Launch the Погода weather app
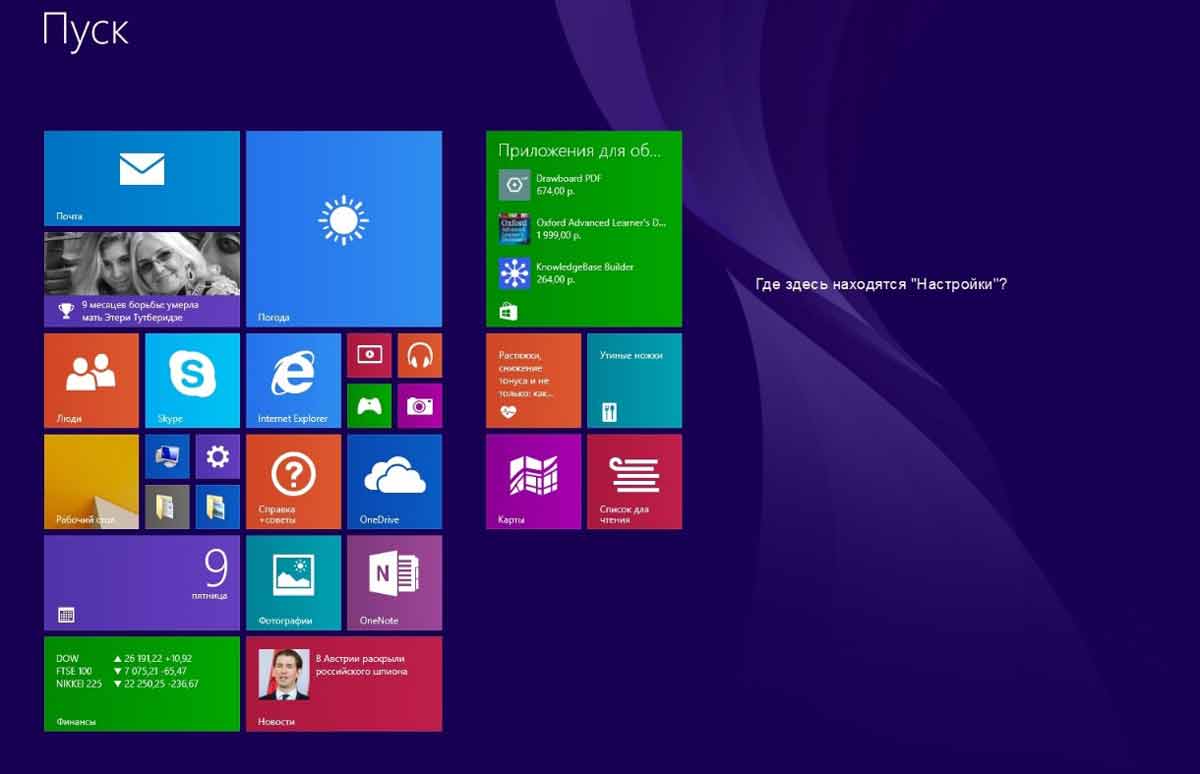Screen dimensions: 1200x774 (x=344, y=228)
